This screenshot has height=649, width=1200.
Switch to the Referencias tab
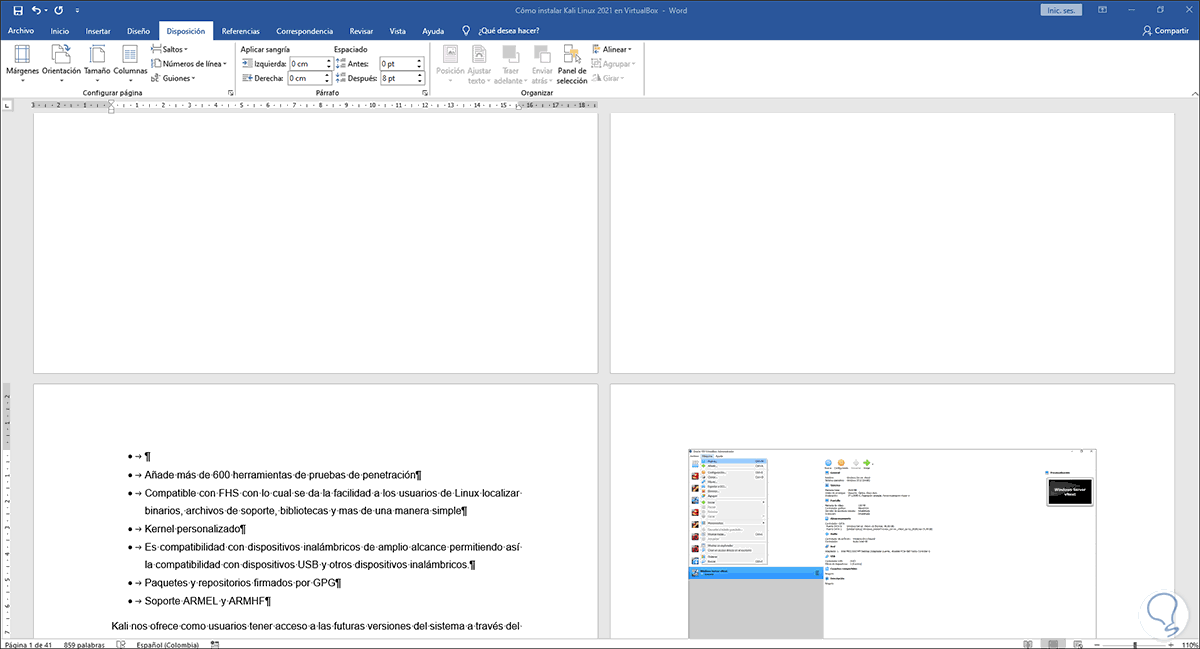click(240, 31)
